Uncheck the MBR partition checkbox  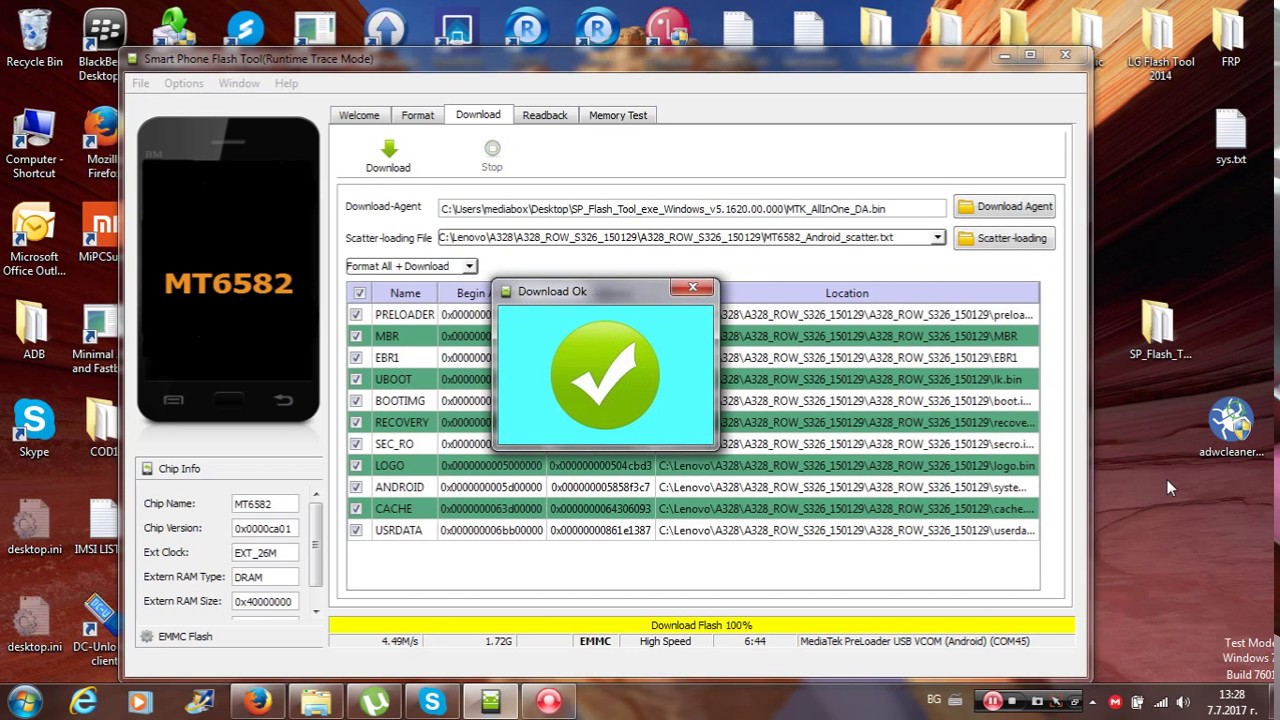356,336
